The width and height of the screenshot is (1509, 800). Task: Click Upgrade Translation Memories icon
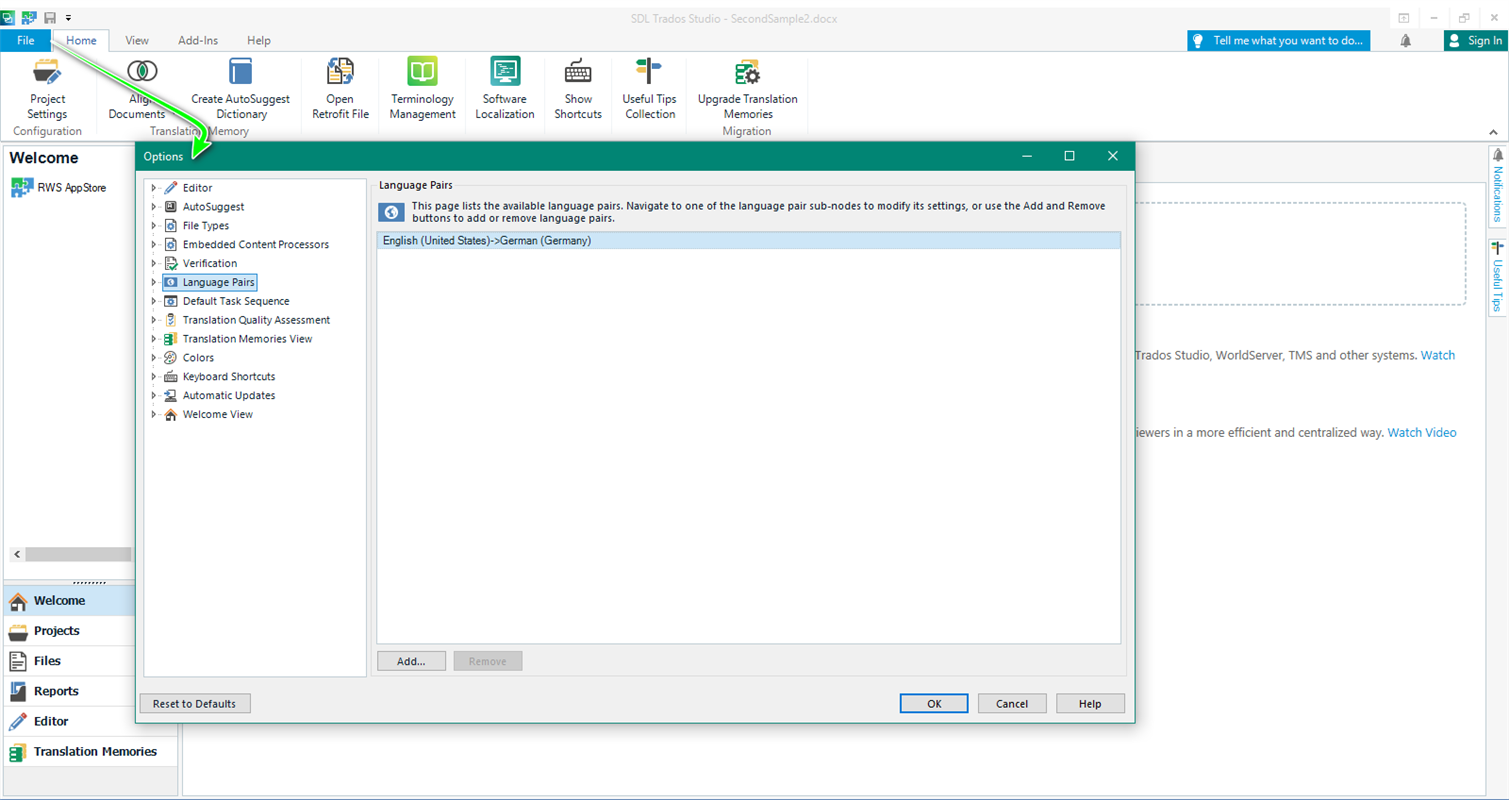747,73
